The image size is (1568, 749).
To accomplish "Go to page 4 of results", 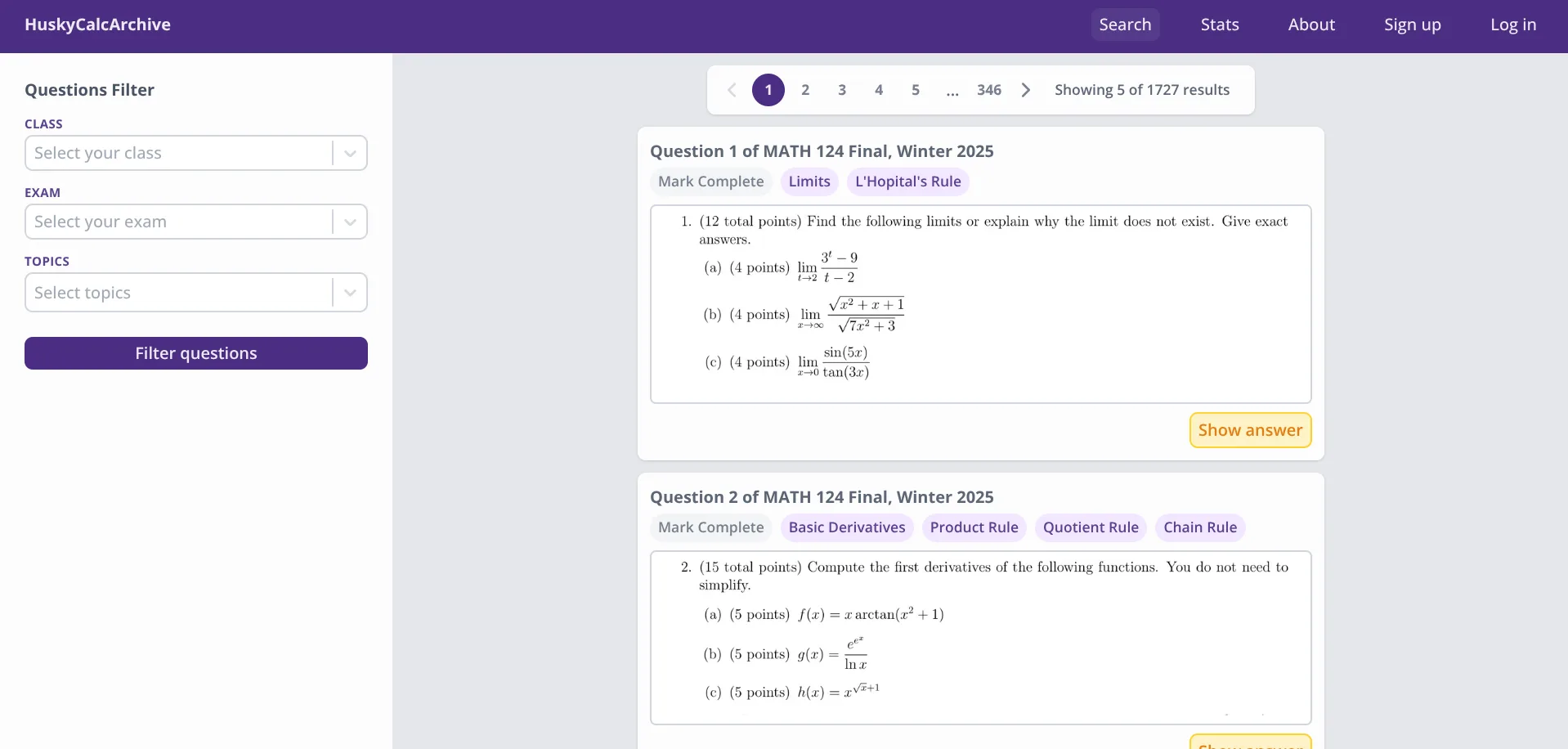I will tap(879, 90).
